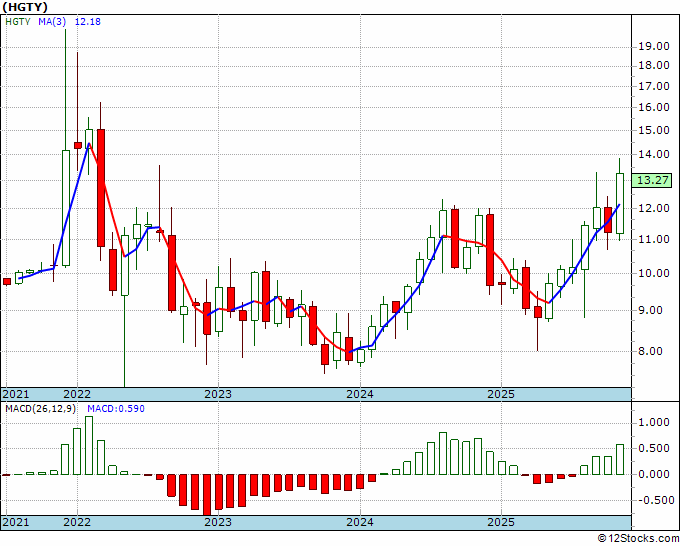Click the tallest green MACD bar in 2022

pos(89,445)
